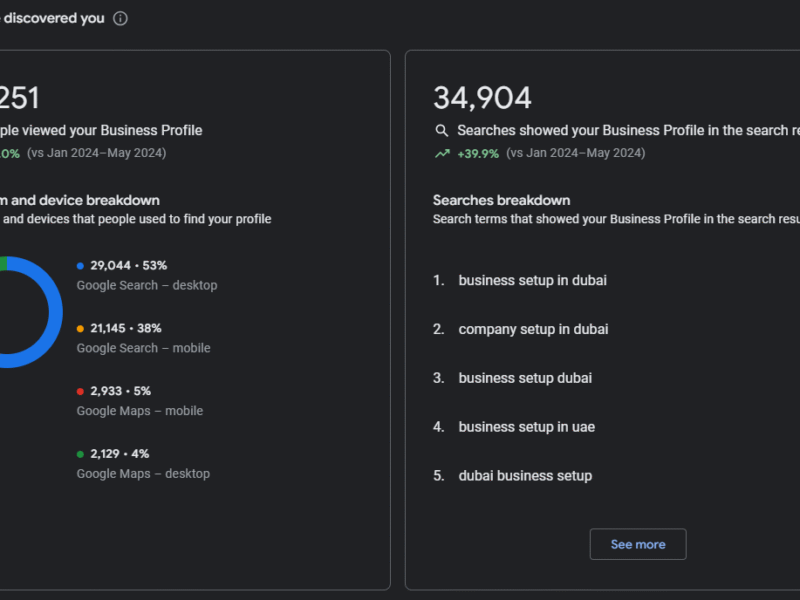Click the blue dot for Google Search desktop

(x=80, y=266)
